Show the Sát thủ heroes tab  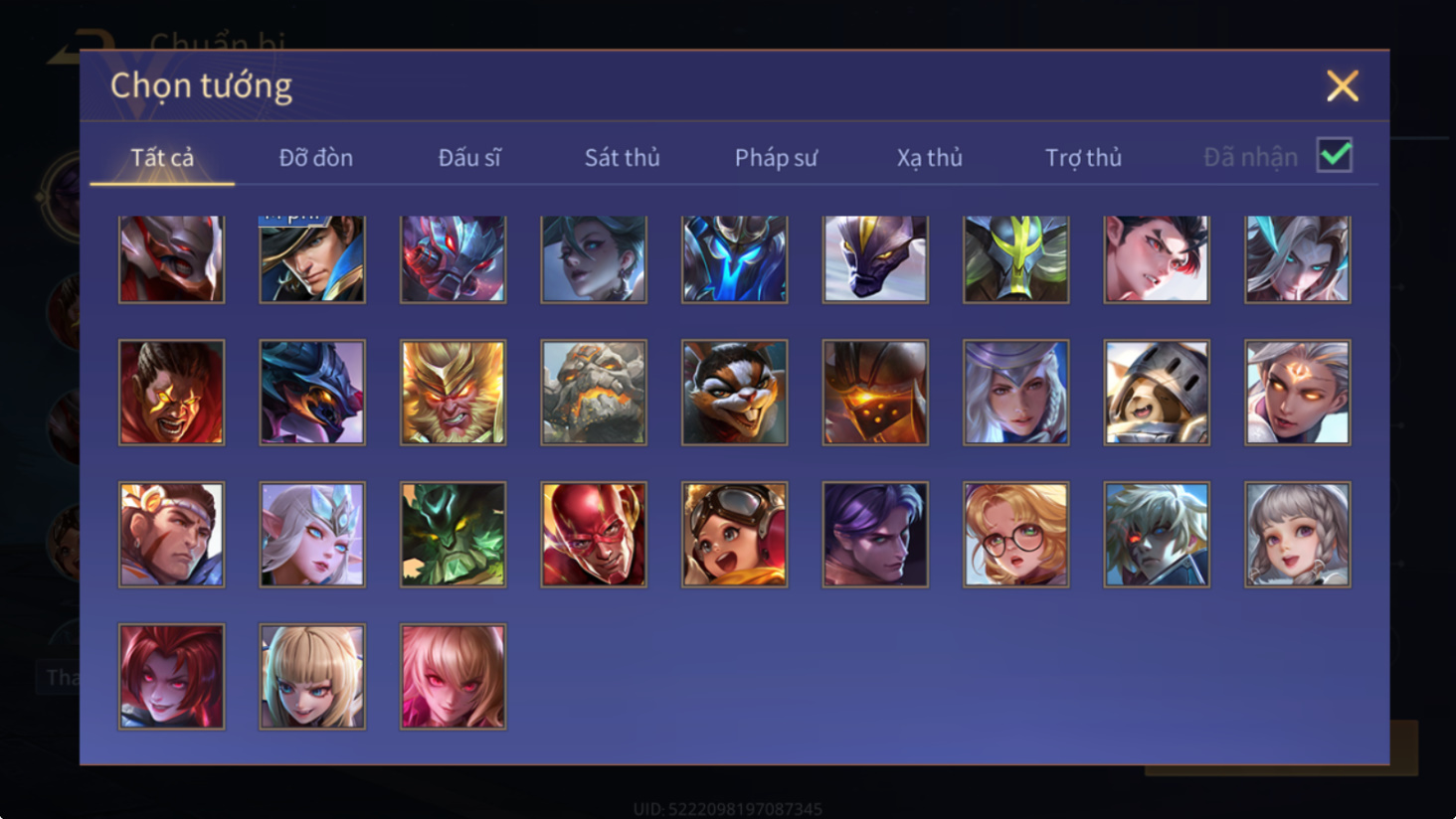click(622, 157)
